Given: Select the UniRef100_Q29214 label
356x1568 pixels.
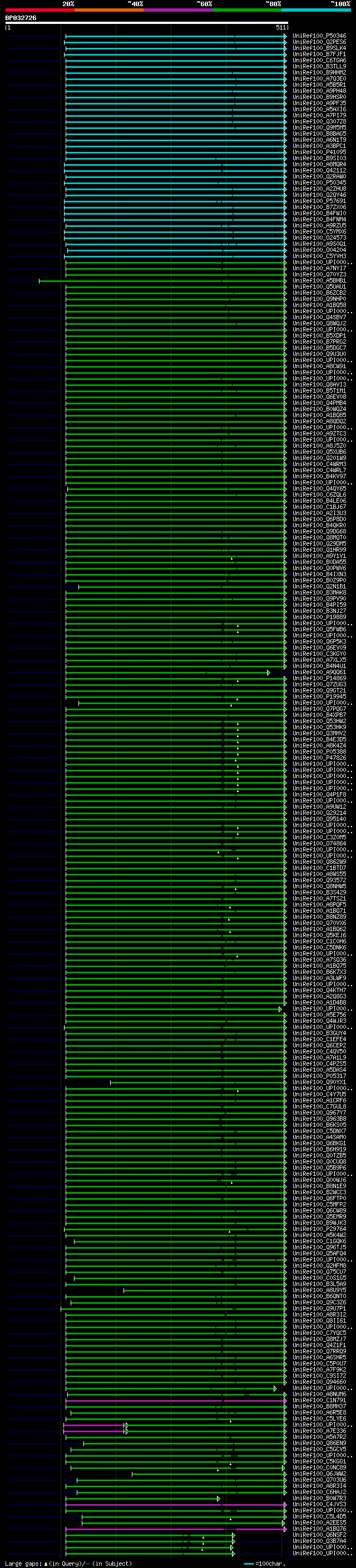Looking at the screenshot, I should pyautogui.click(x=319, y=813).
